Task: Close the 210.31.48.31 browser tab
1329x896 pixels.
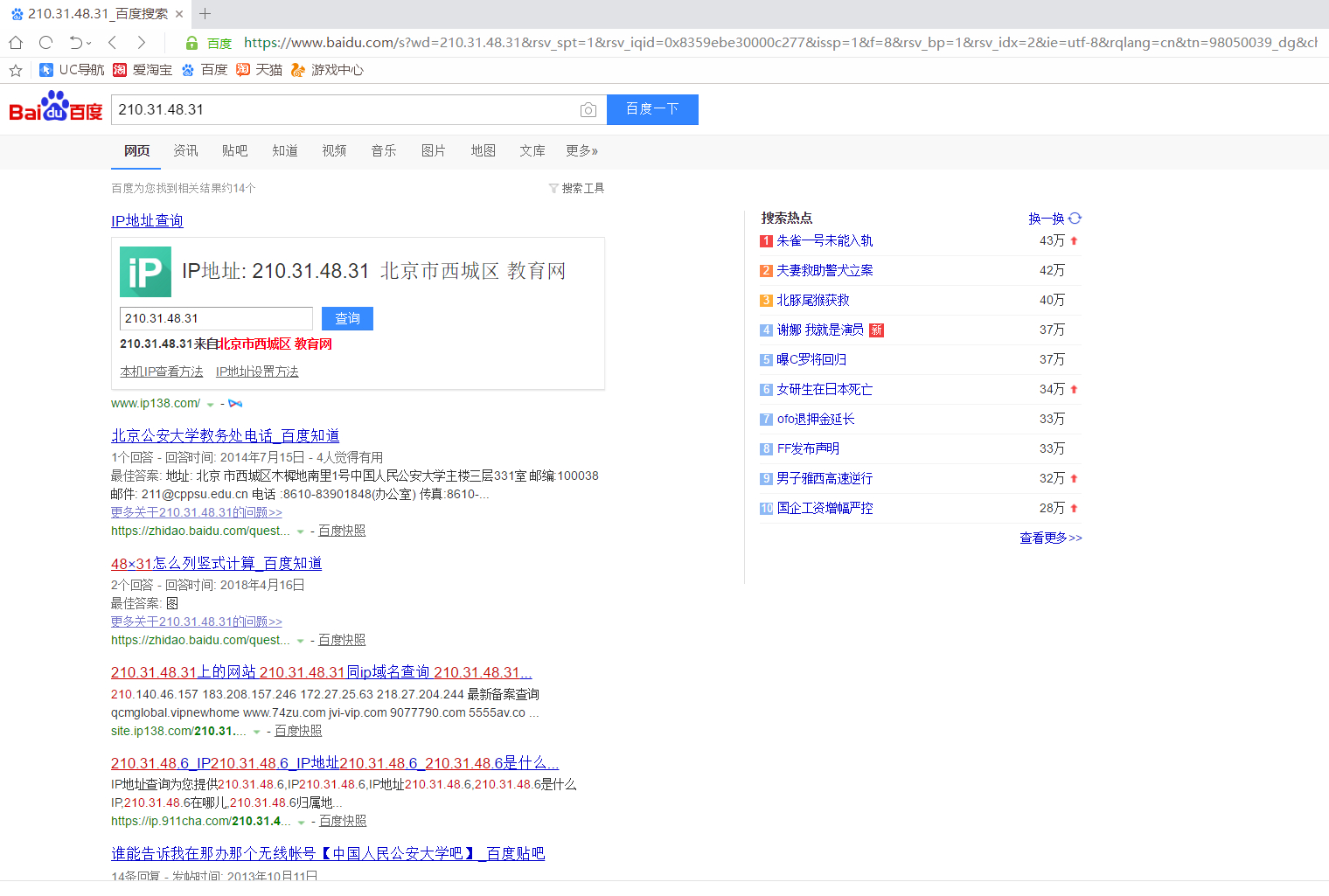Action: 179,14
